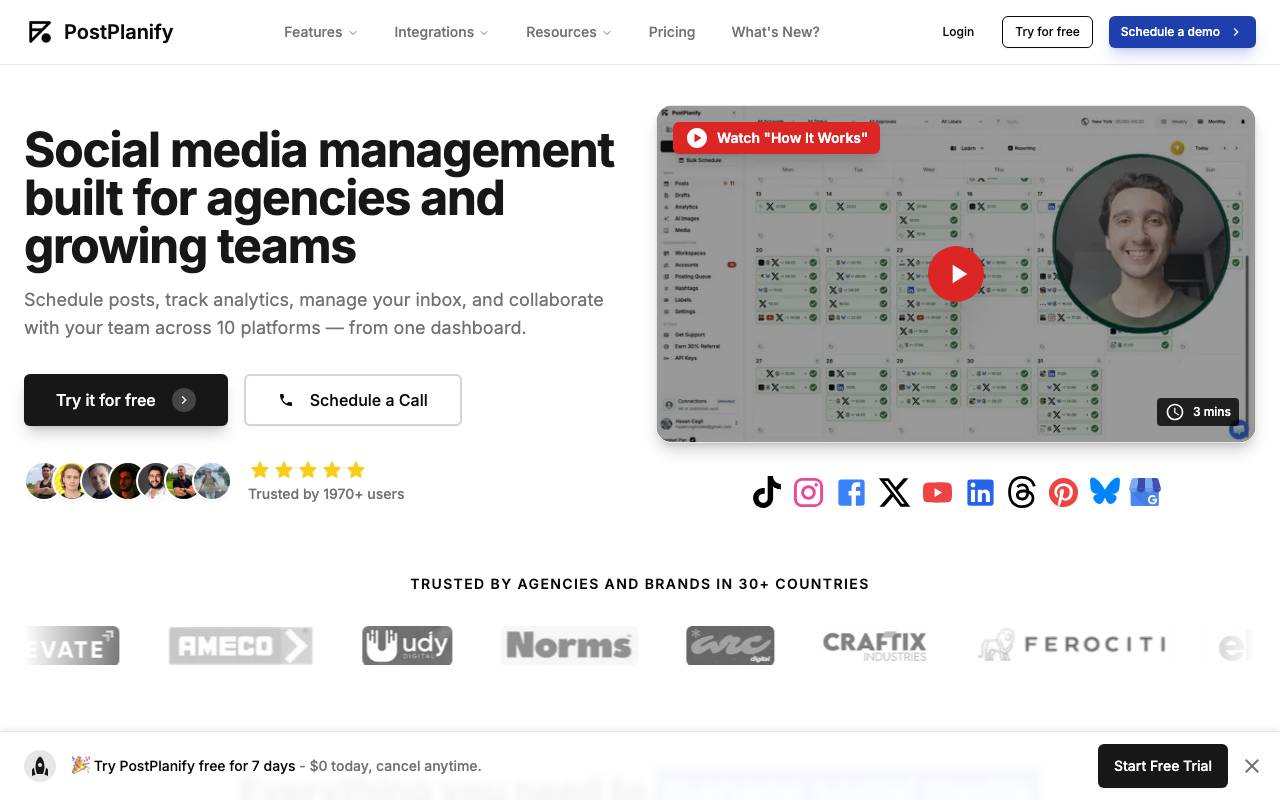1280x800 pixels.
Task: Click the PostPlanify logo icon
Action: [x=40, y=32]
